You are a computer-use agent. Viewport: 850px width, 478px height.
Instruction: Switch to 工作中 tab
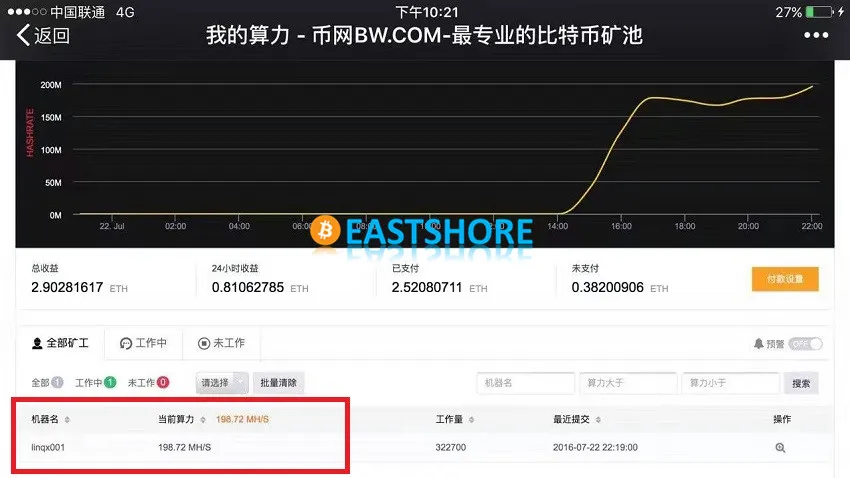pos(143,343)
